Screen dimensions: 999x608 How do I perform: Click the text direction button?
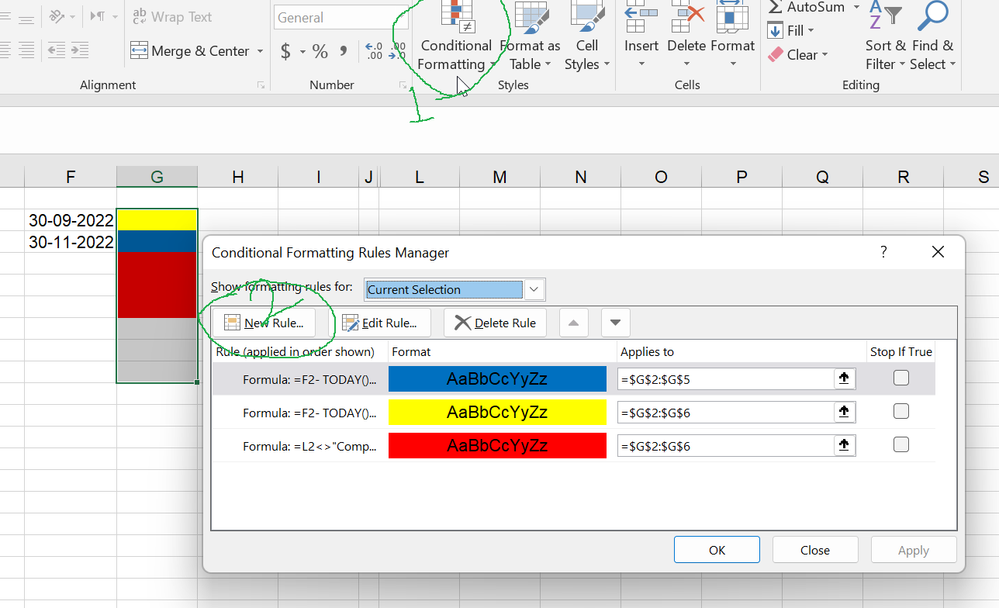tap(97, 17)
